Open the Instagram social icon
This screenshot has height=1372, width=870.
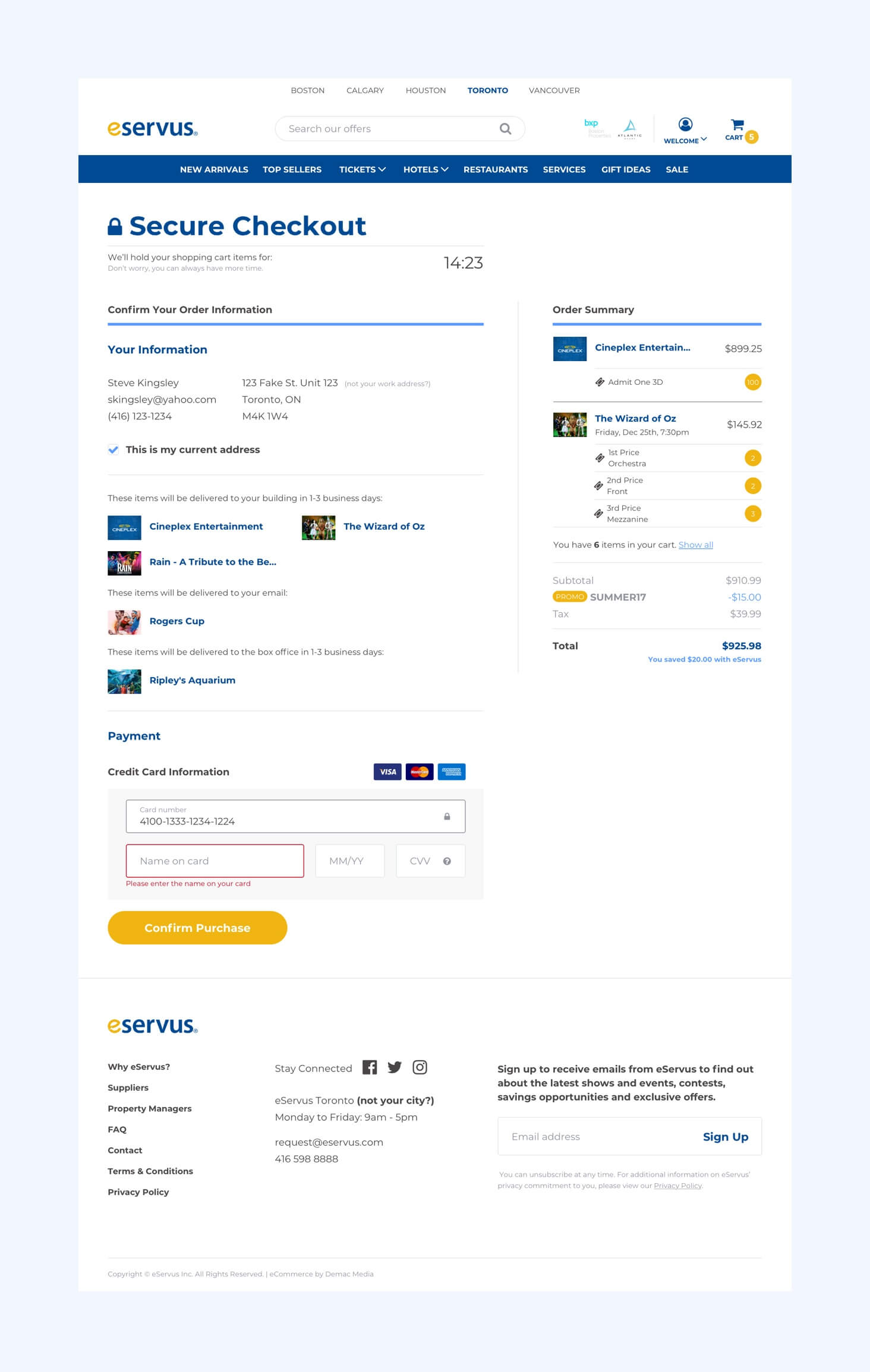(x=420, y=1067)
